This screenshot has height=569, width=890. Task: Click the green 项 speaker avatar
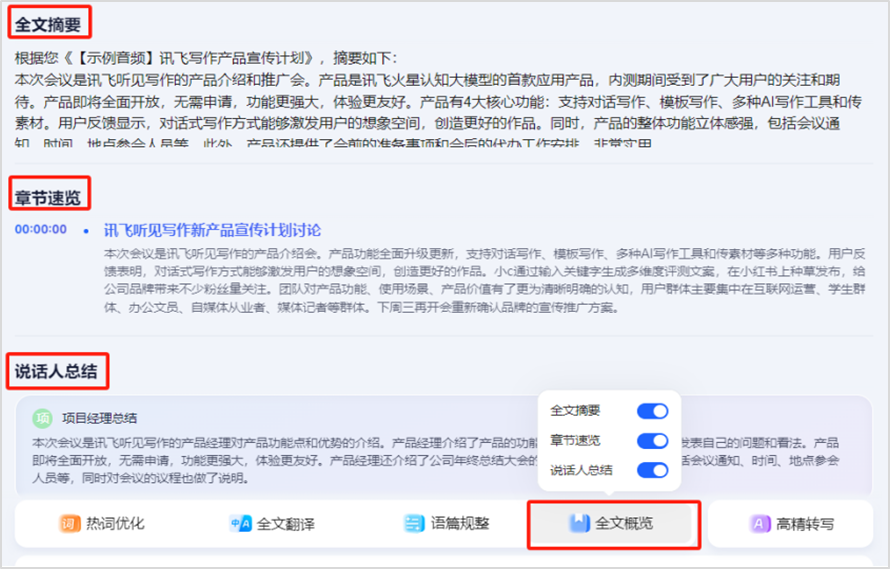coord(43,419)
